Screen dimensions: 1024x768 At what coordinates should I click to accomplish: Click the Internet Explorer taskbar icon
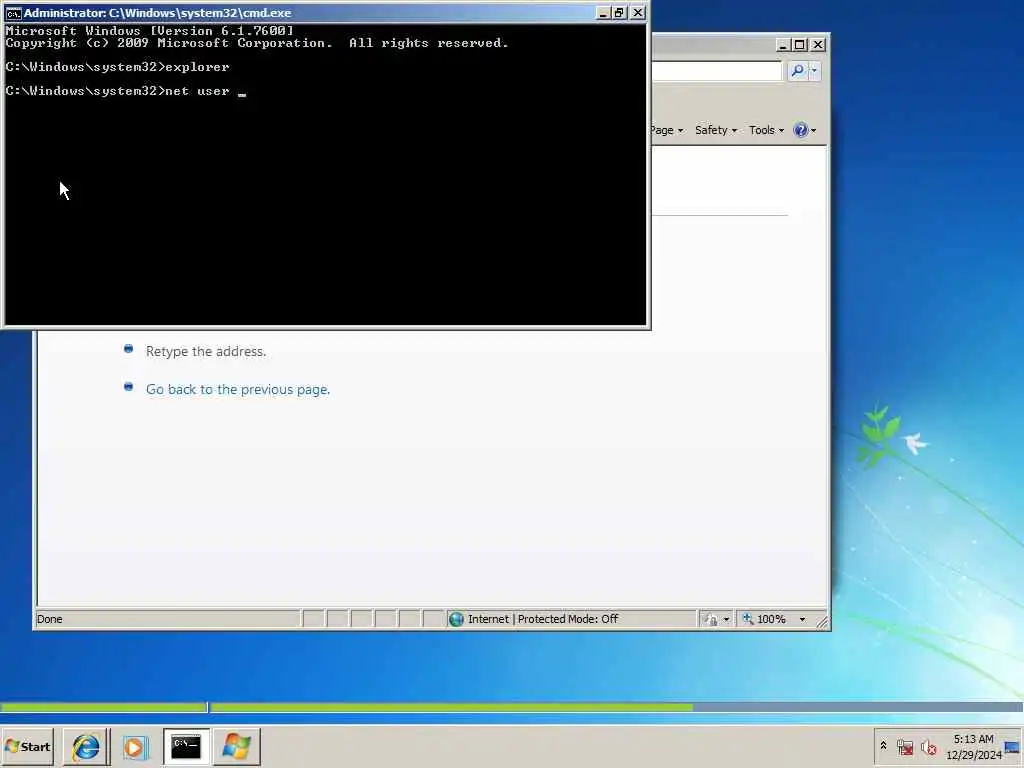[86, 747]
